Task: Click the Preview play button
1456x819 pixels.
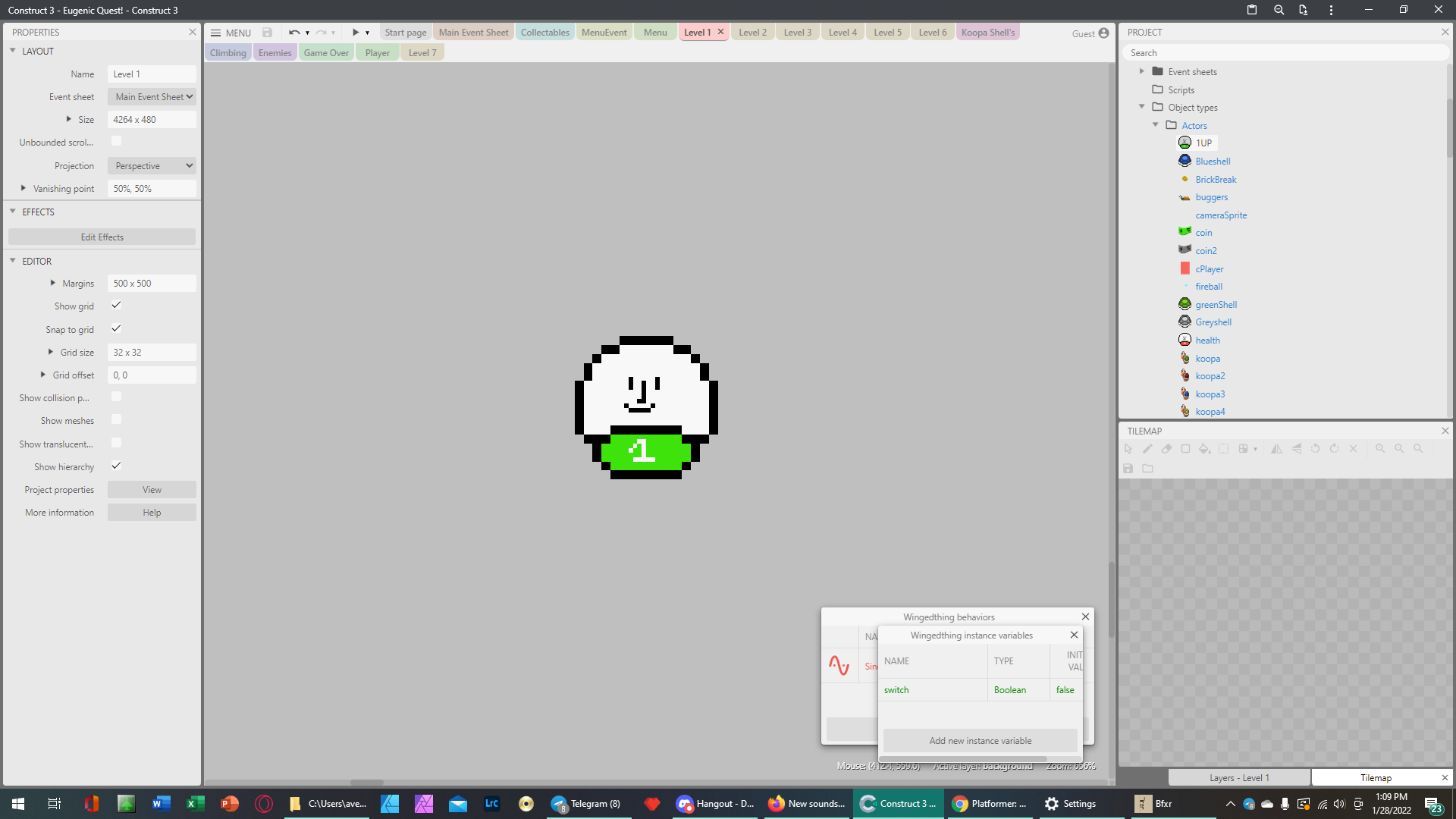Action: 355,33
